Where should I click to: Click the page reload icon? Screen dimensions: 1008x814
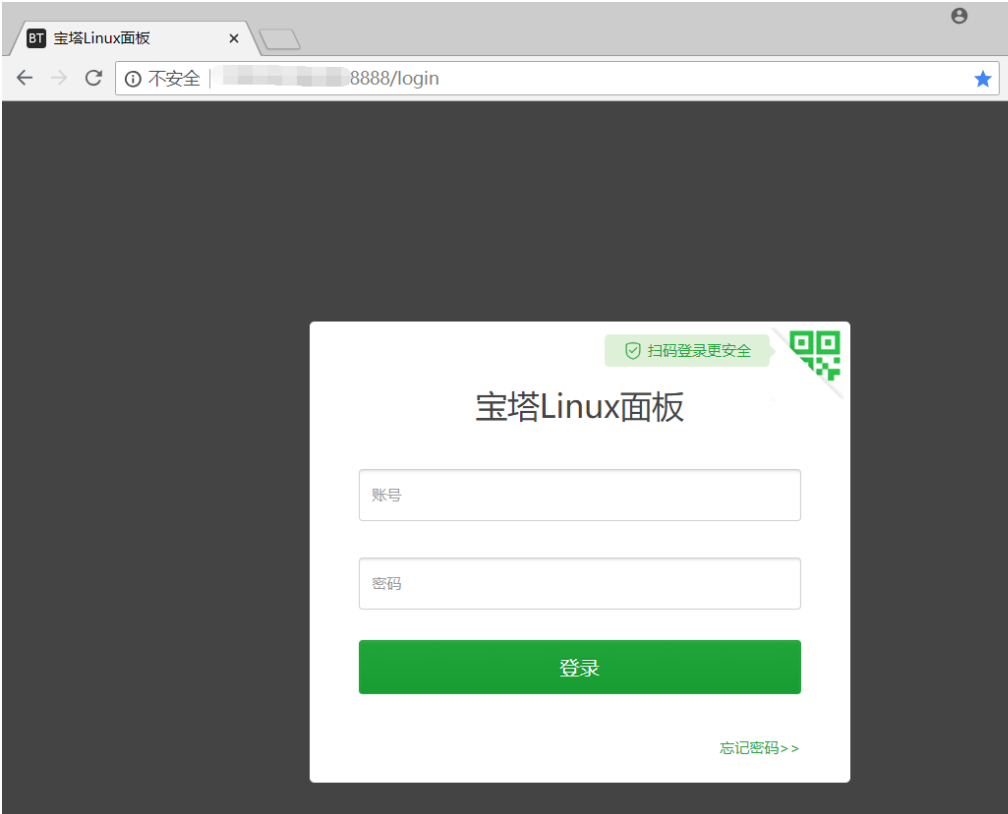tap(93, 78)
